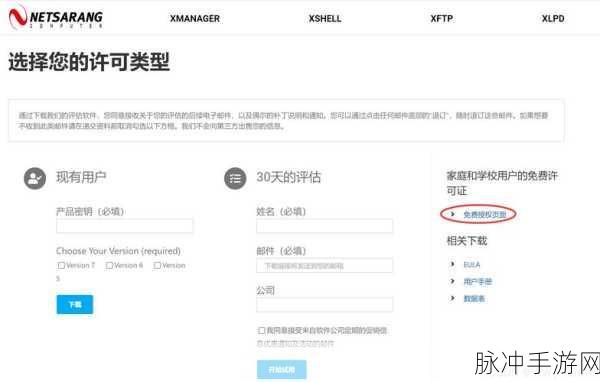Click the Choose Your Version (required) label
The width and height of the screenshot is (600, 382).
(x=118, y=251)
